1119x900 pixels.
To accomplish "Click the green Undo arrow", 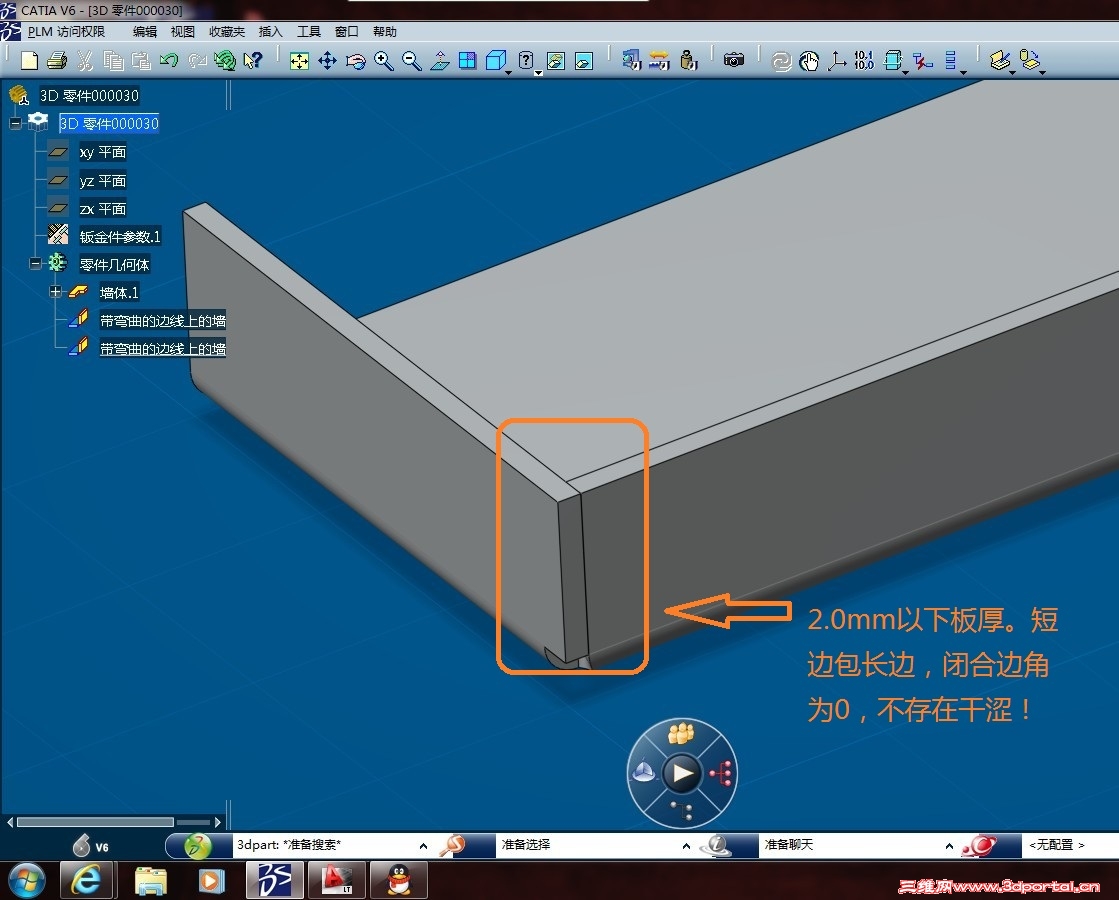I will coord(168,60).
